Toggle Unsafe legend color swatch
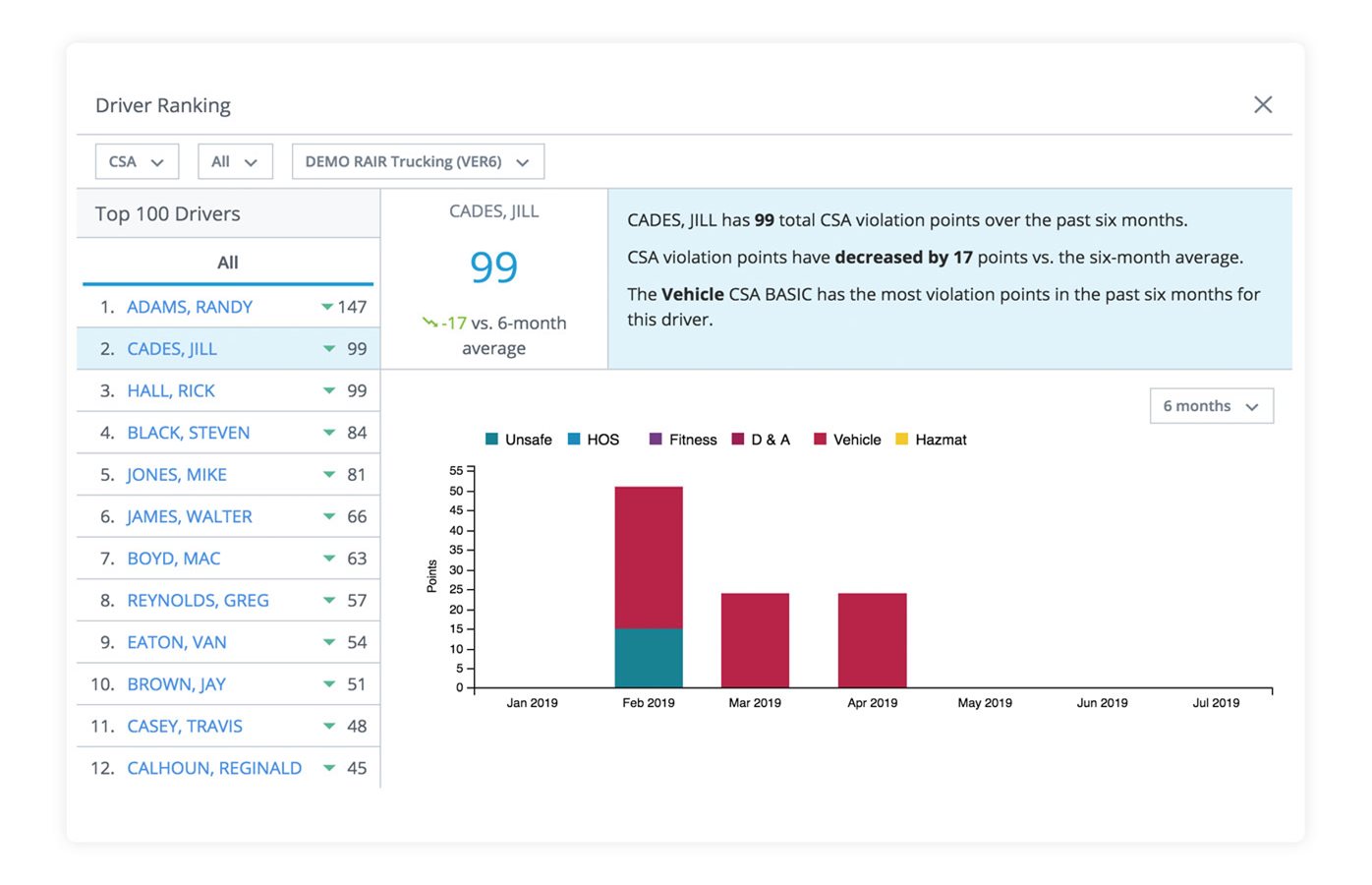The width and height of the screenshot is (1372, 885). tap(491, 440)
